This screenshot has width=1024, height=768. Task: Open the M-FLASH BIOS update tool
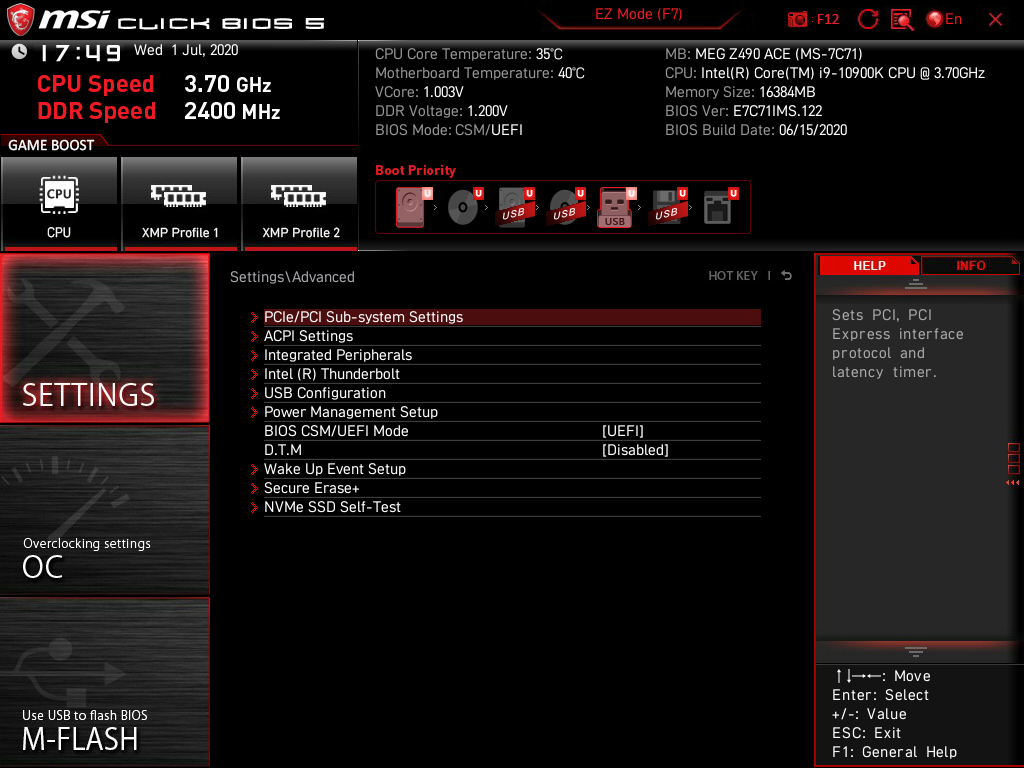[x=104, y=682]
